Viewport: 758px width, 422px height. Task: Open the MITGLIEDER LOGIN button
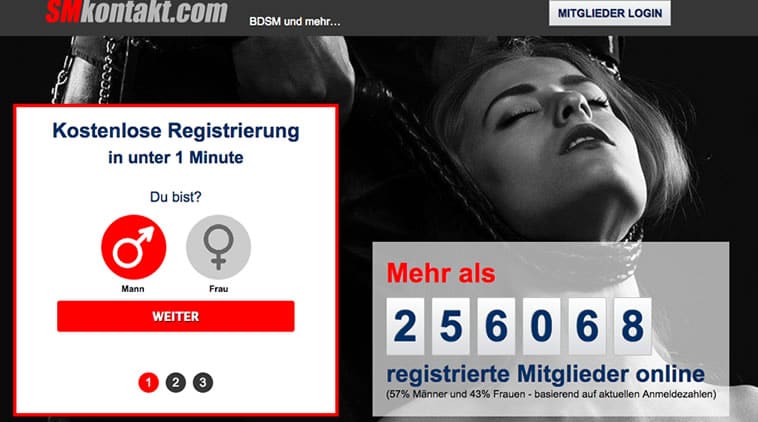[610, 13]
